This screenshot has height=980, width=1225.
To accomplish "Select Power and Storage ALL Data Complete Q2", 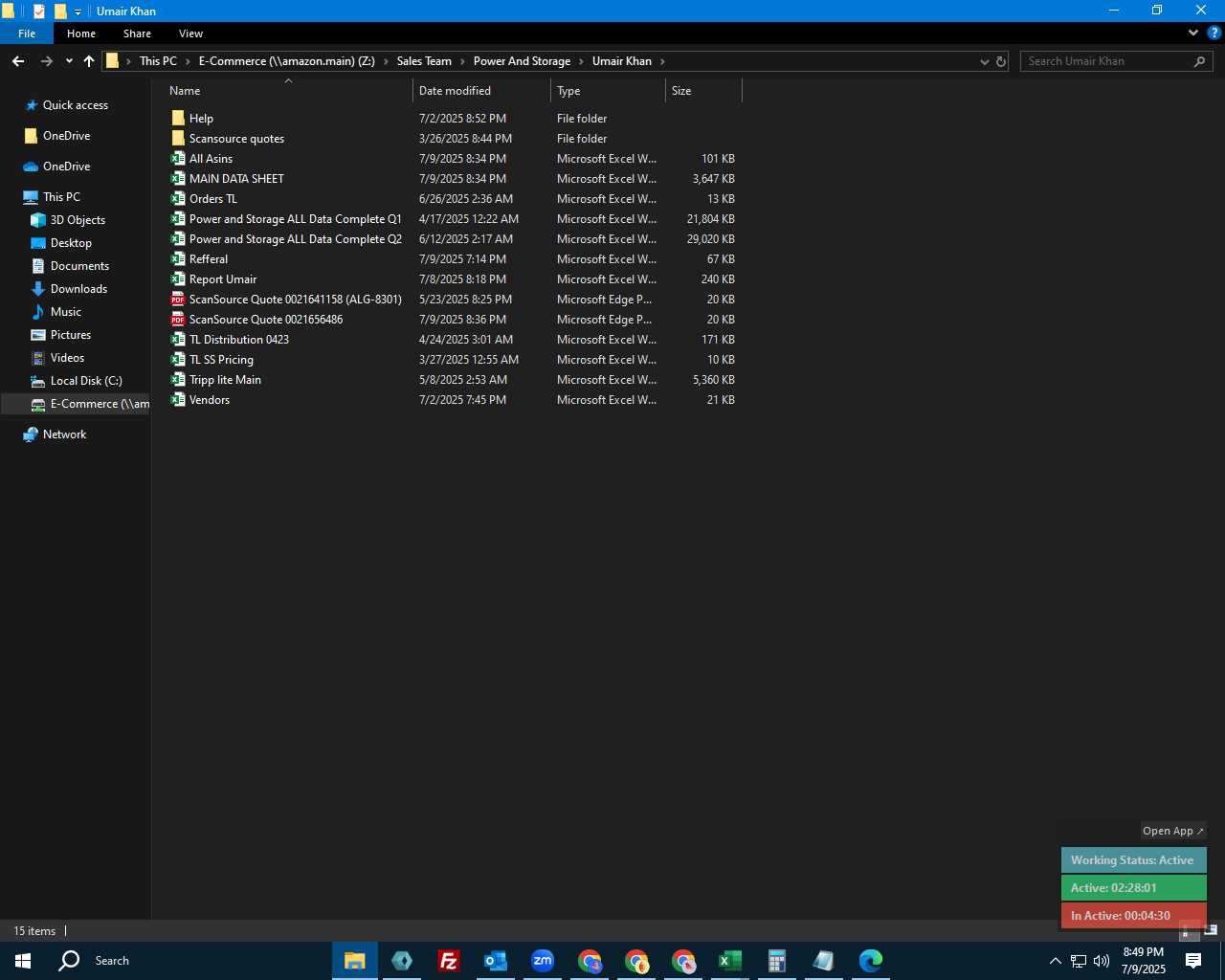I will pyautogui.click(x=296, y=239).
